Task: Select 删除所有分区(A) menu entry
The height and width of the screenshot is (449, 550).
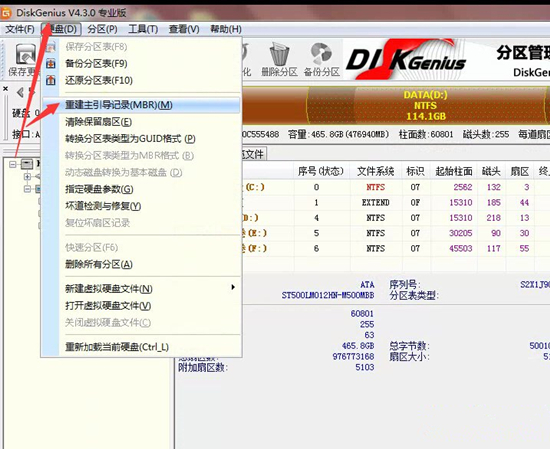Action: pos(141,264)
